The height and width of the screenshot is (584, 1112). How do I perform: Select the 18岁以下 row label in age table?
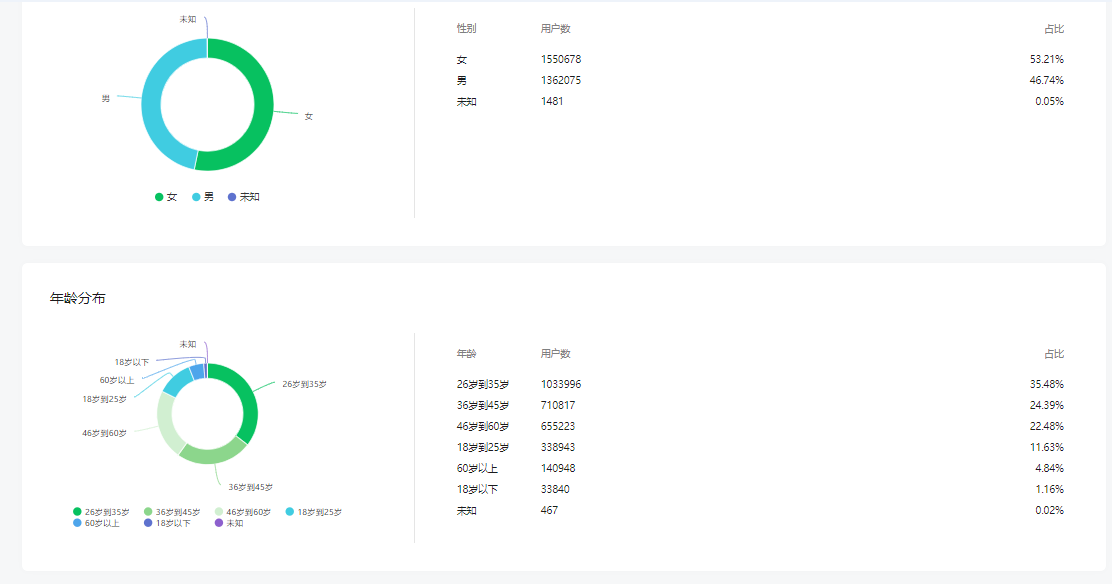[477, 489]
